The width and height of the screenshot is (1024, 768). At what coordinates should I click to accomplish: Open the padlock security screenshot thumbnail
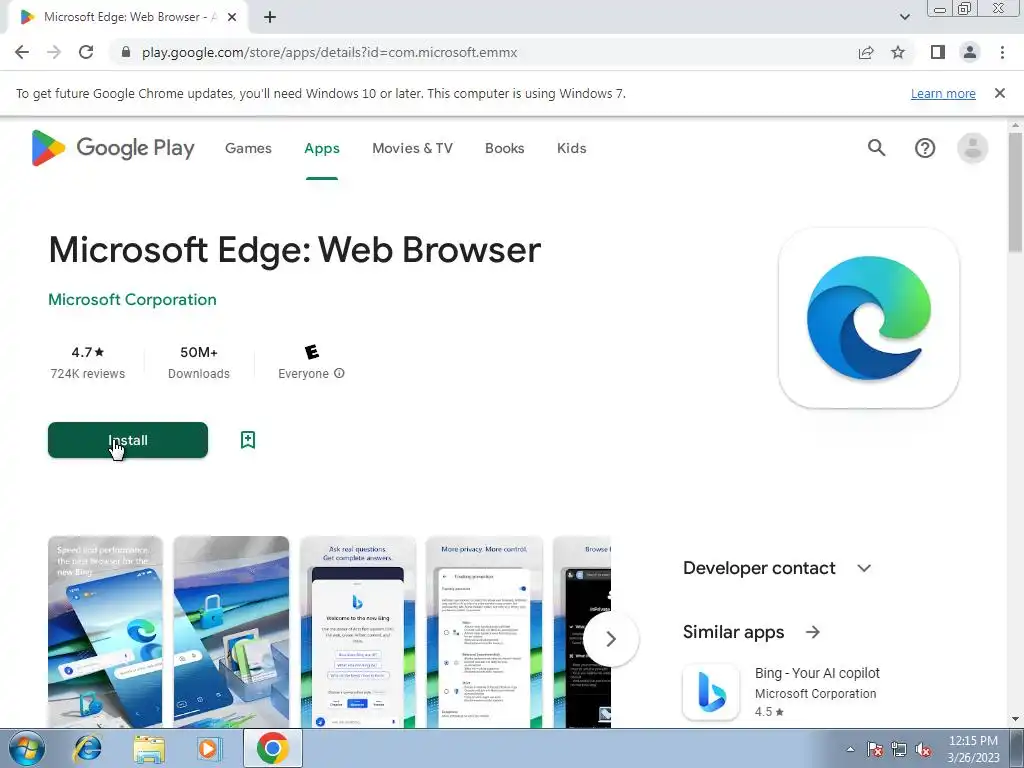[x=231, y=632]
